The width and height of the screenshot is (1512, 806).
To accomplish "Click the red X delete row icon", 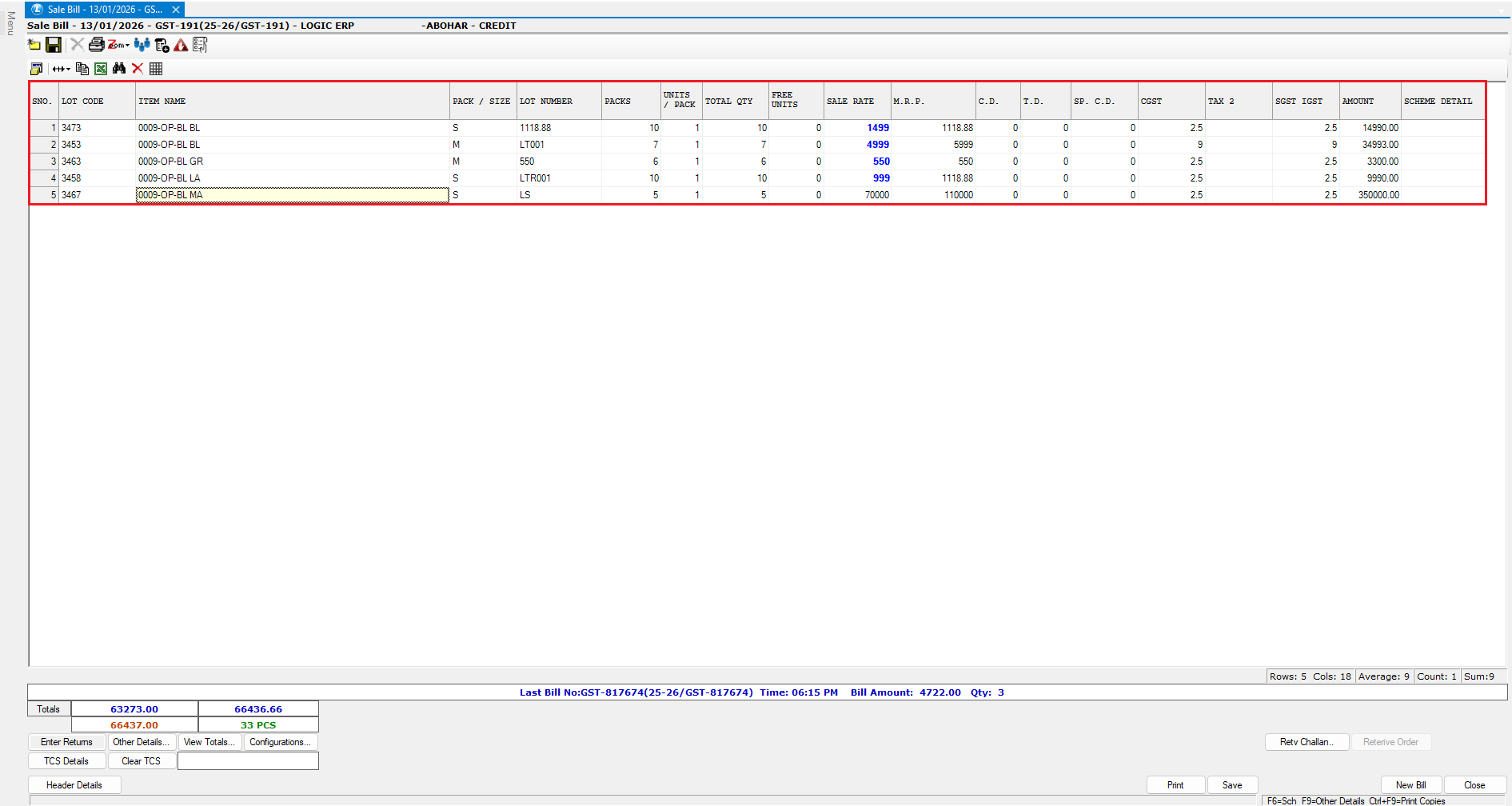I will coord(138,69).
